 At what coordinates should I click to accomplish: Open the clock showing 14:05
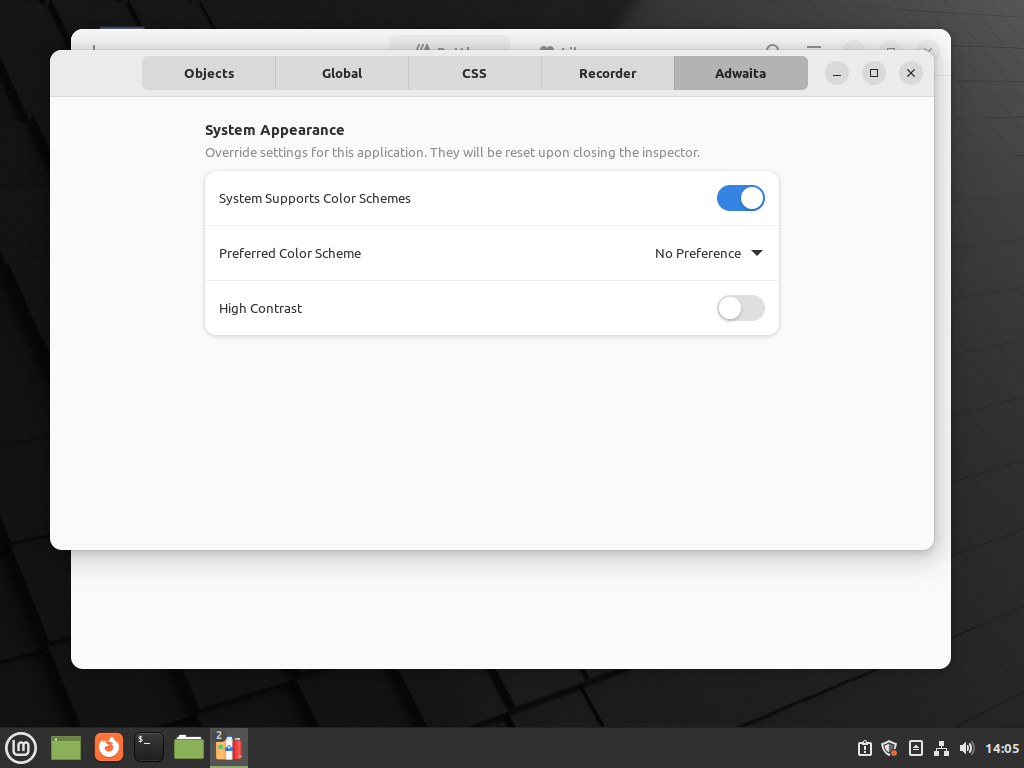[x=1002, y=748]
